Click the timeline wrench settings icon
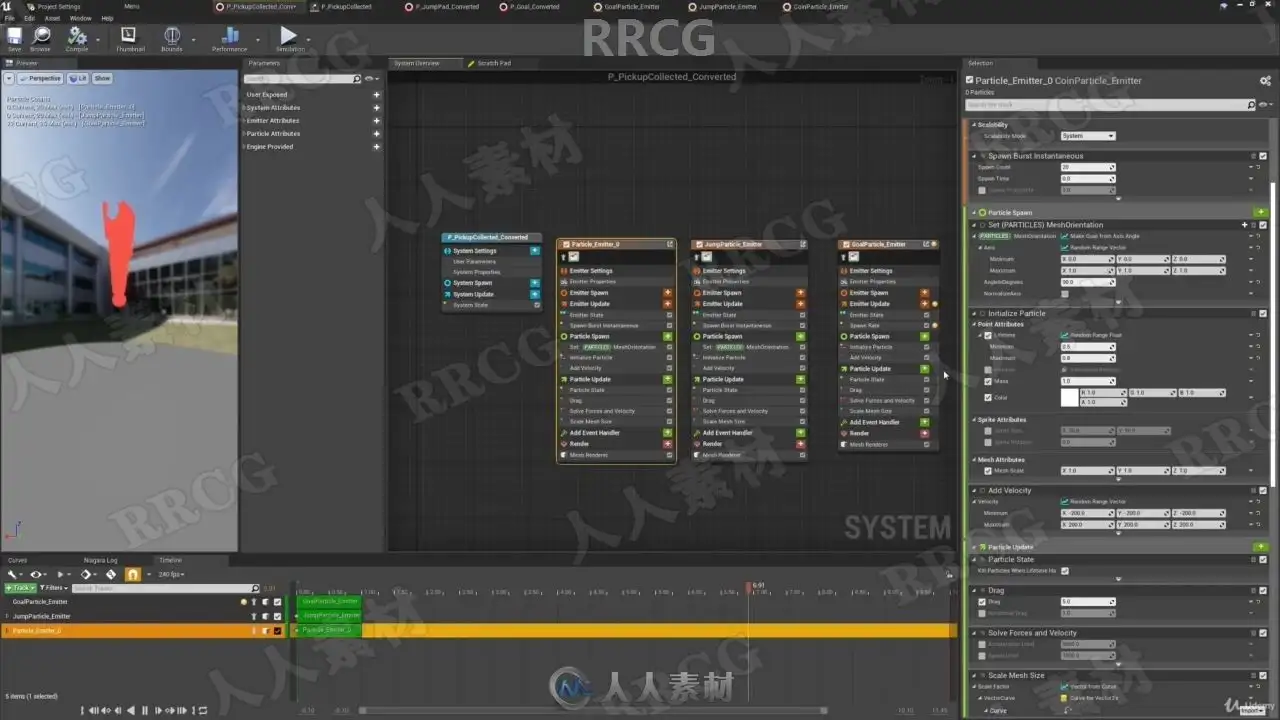Viewport: 1280px width, 720px height. 12,575
